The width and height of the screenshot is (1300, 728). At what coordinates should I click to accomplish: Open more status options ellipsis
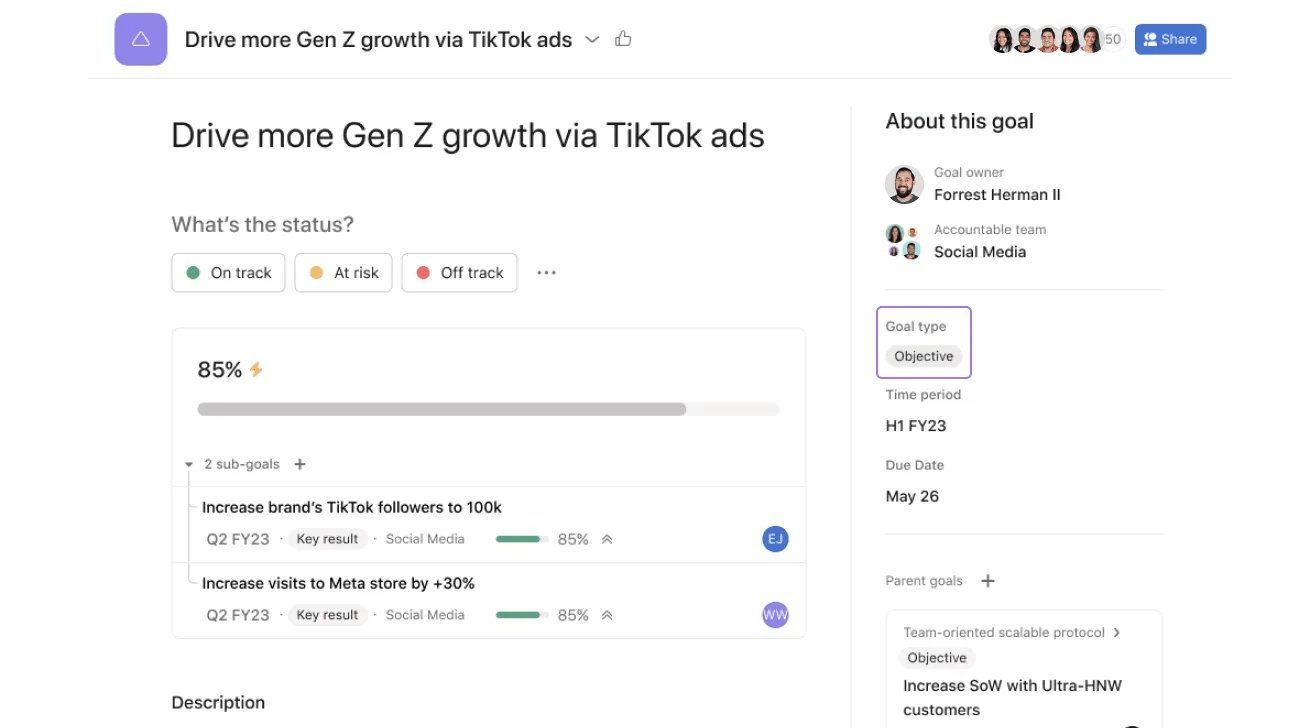tap(546, 273)
